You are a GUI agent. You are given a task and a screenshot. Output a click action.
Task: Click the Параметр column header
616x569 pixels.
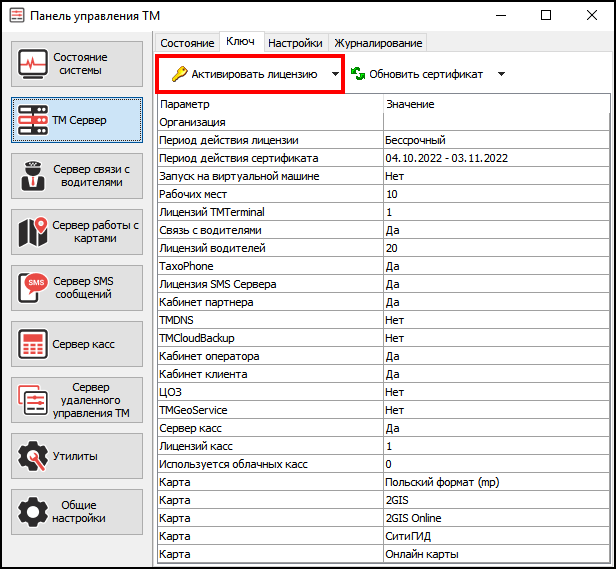[x=270, y=104]
